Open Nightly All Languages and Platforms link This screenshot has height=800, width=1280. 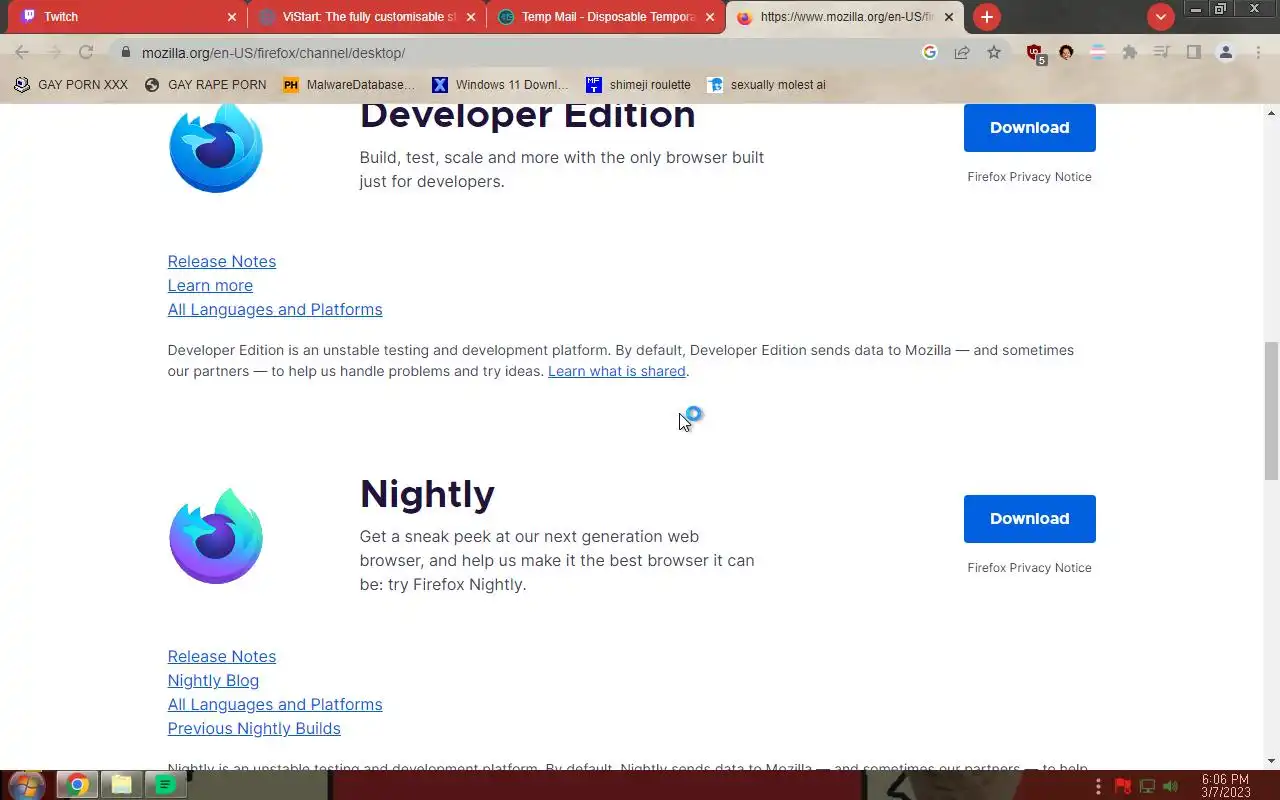point(275,704)
